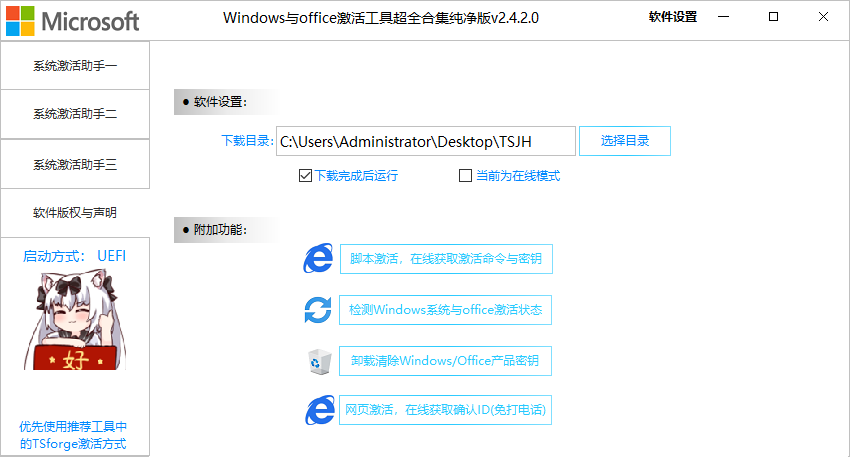Click the anime cat girl mascot image
The width and height of the screenshot is (850, 457).
point(75,322)
